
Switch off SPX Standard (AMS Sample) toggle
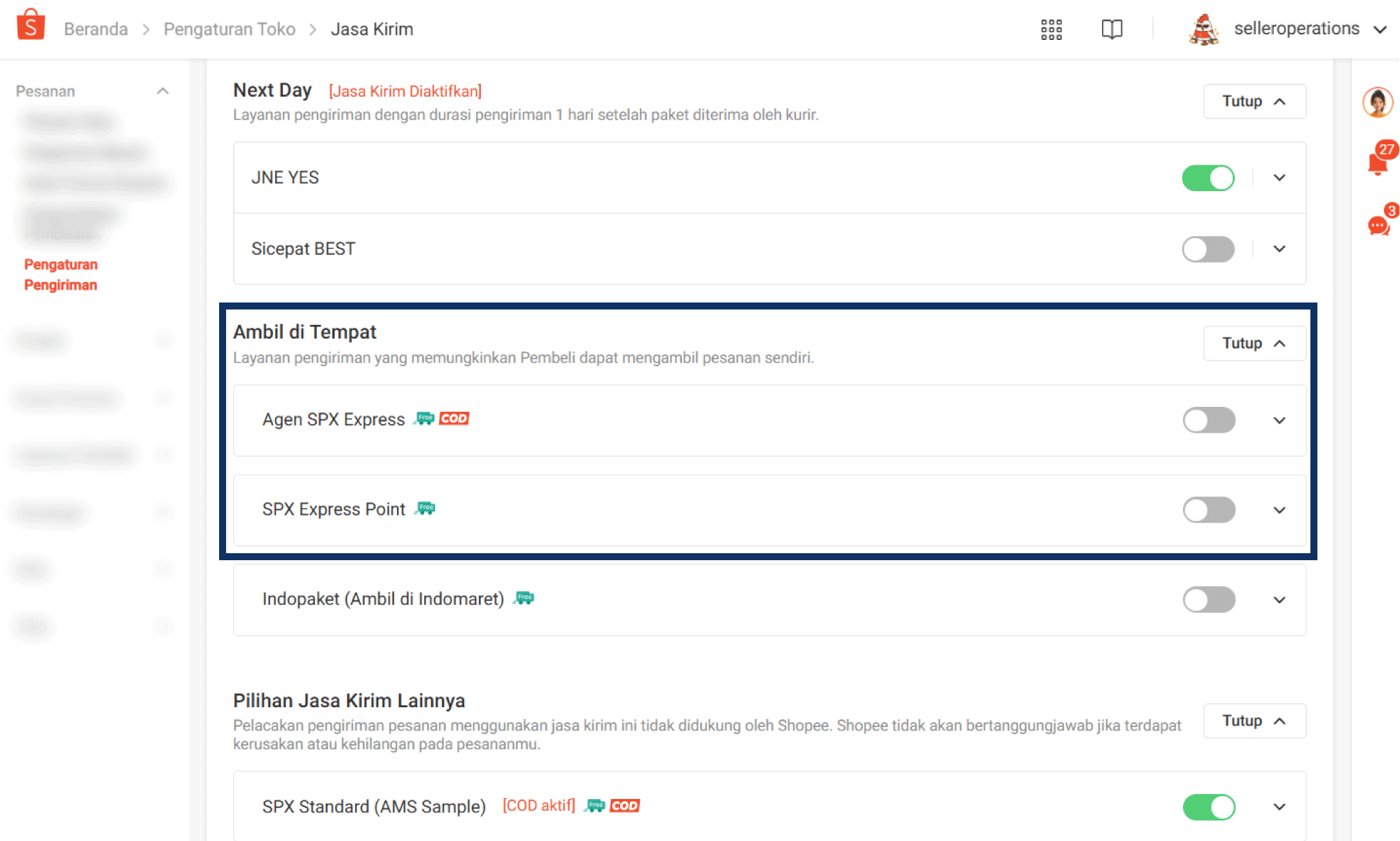point(1209,807)
